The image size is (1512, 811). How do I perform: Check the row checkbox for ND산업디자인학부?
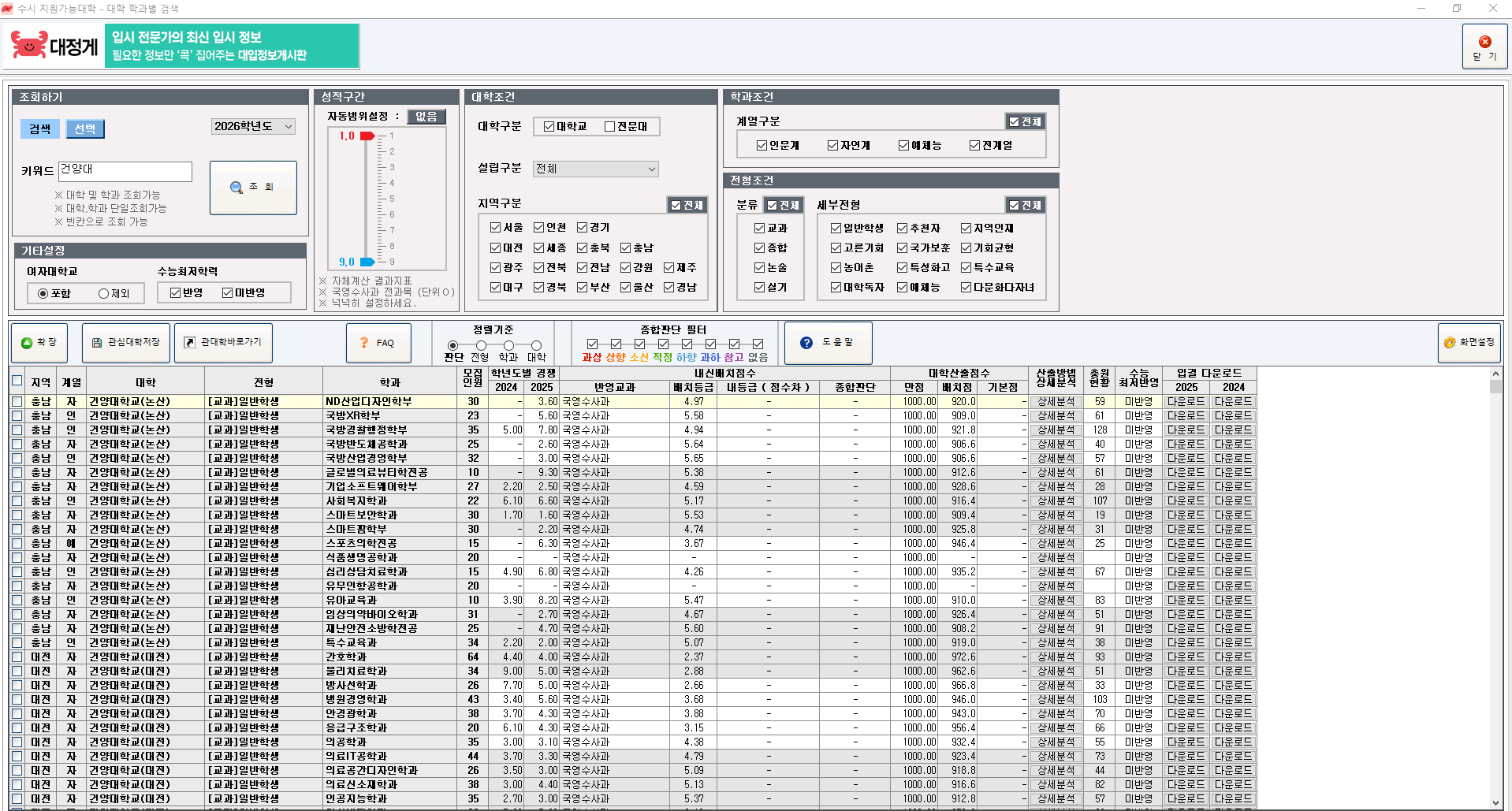[17, 401]
